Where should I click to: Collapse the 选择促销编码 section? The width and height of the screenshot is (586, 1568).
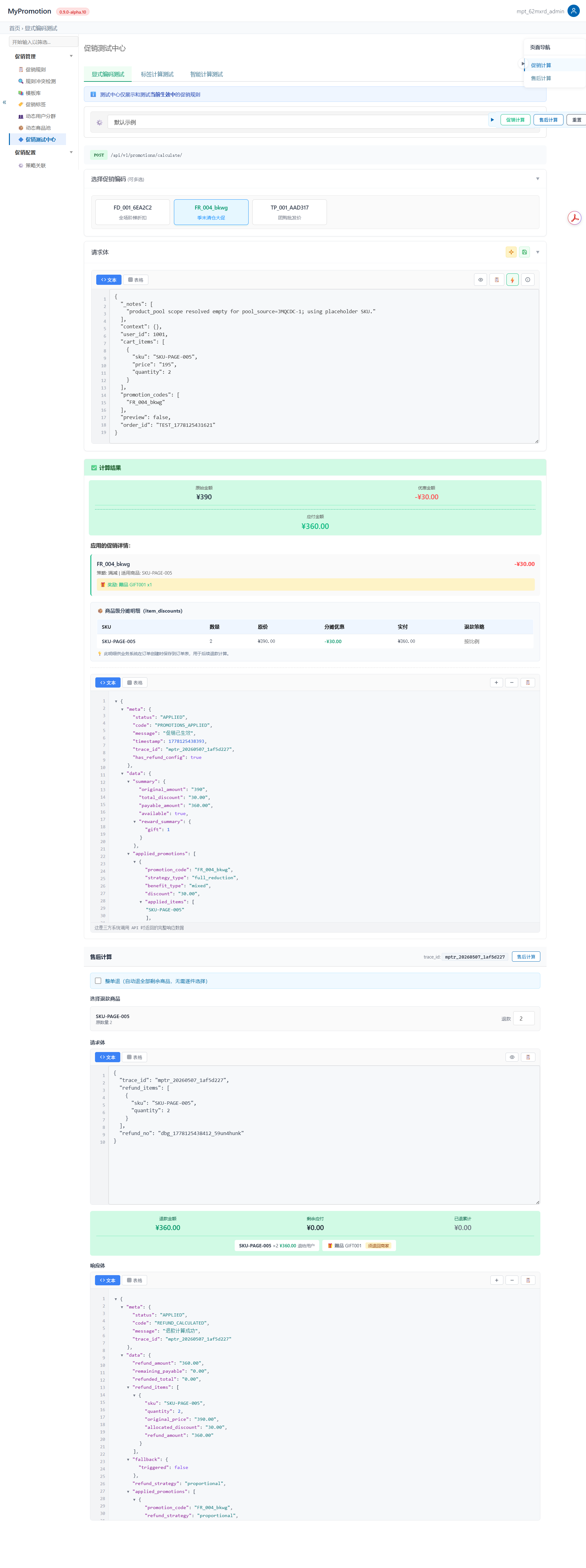pos(537,179)
